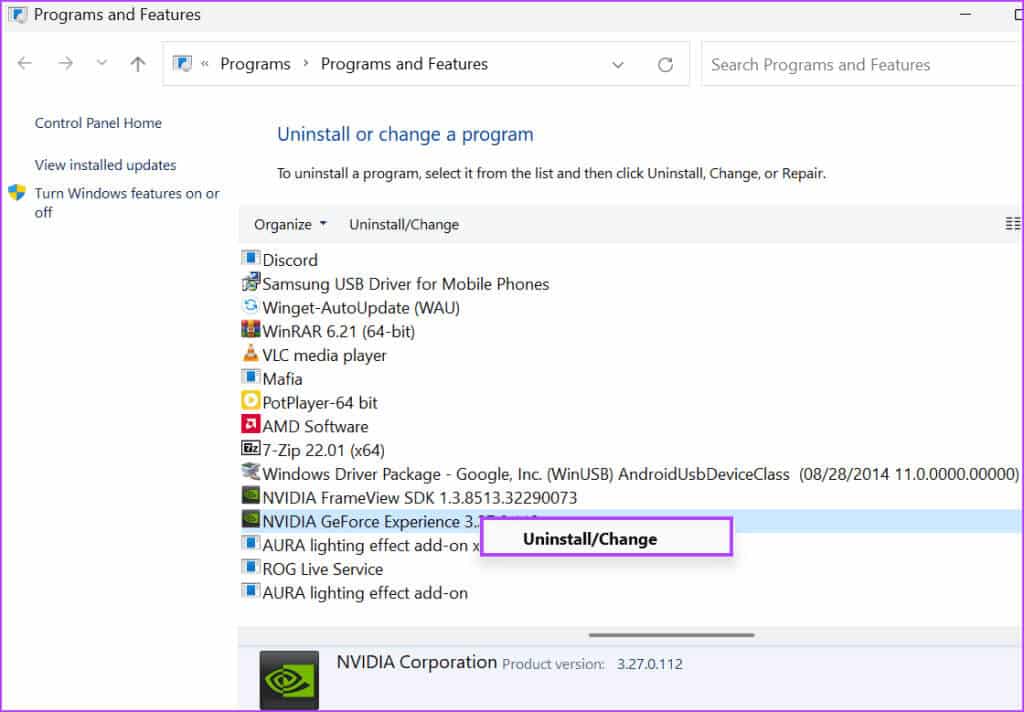The height and width of the screenshot is (712, 1024).
Task: Click the NVIDIA logo in details pane
Action: coord(289,680)
